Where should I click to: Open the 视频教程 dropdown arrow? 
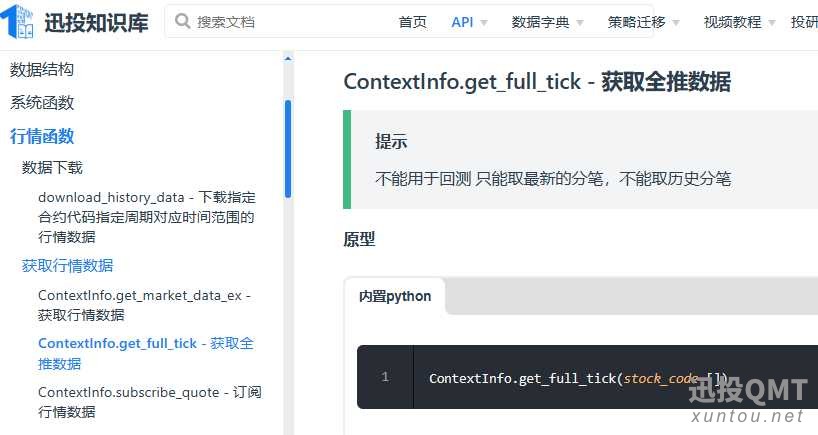tap(772, 23)
